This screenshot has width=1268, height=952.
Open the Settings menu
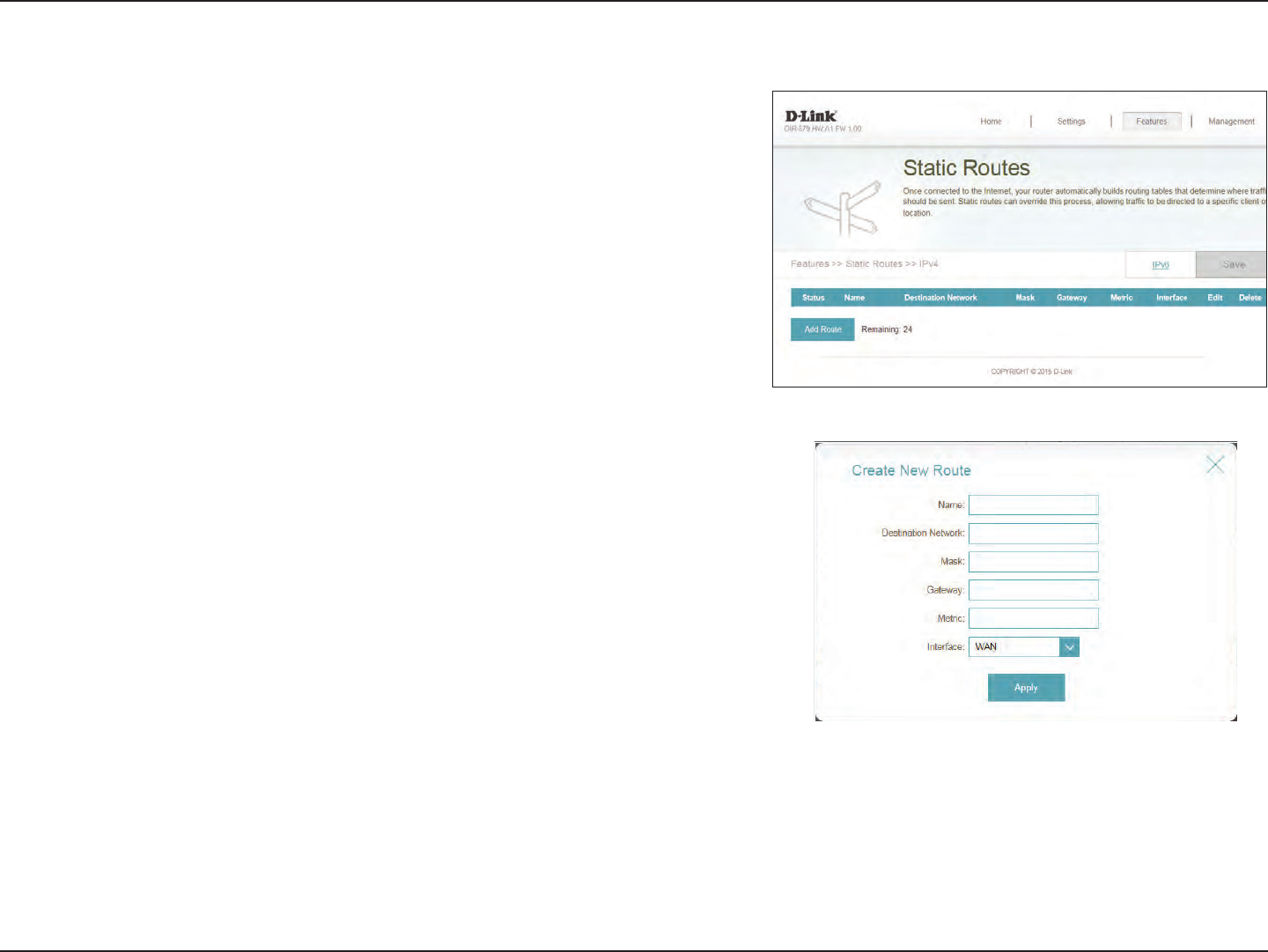pyautogui.click(x=1071, y=122)
